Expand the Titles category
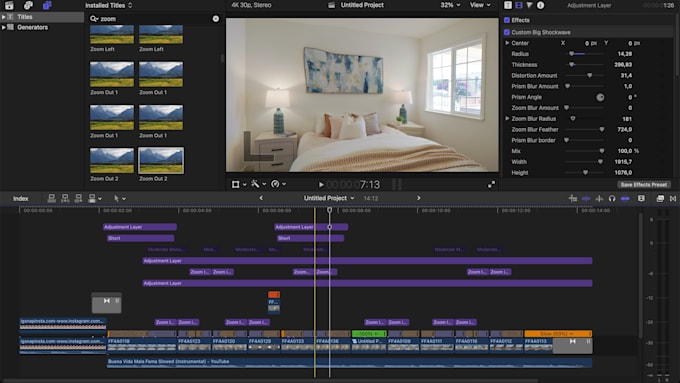The image size is (680, 383). [x=3, y=16]
